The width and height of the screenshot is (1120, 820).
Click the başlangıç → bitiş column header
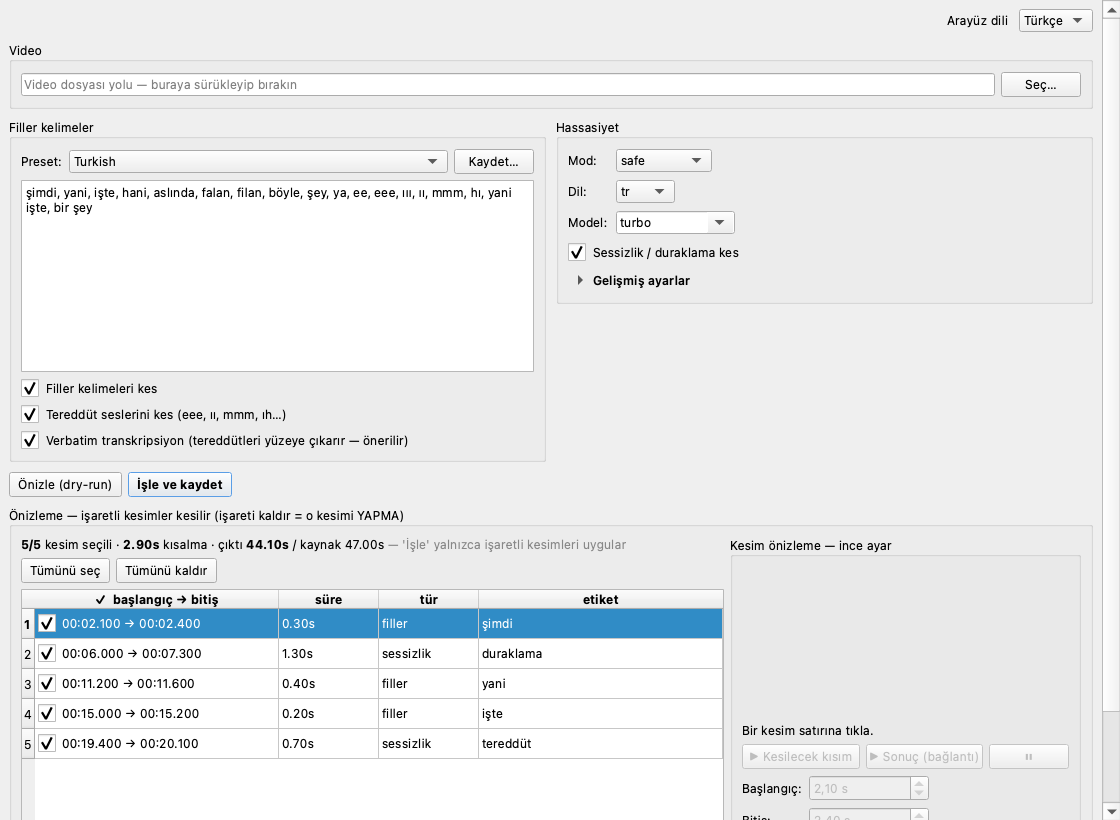[x=156, y=599]
